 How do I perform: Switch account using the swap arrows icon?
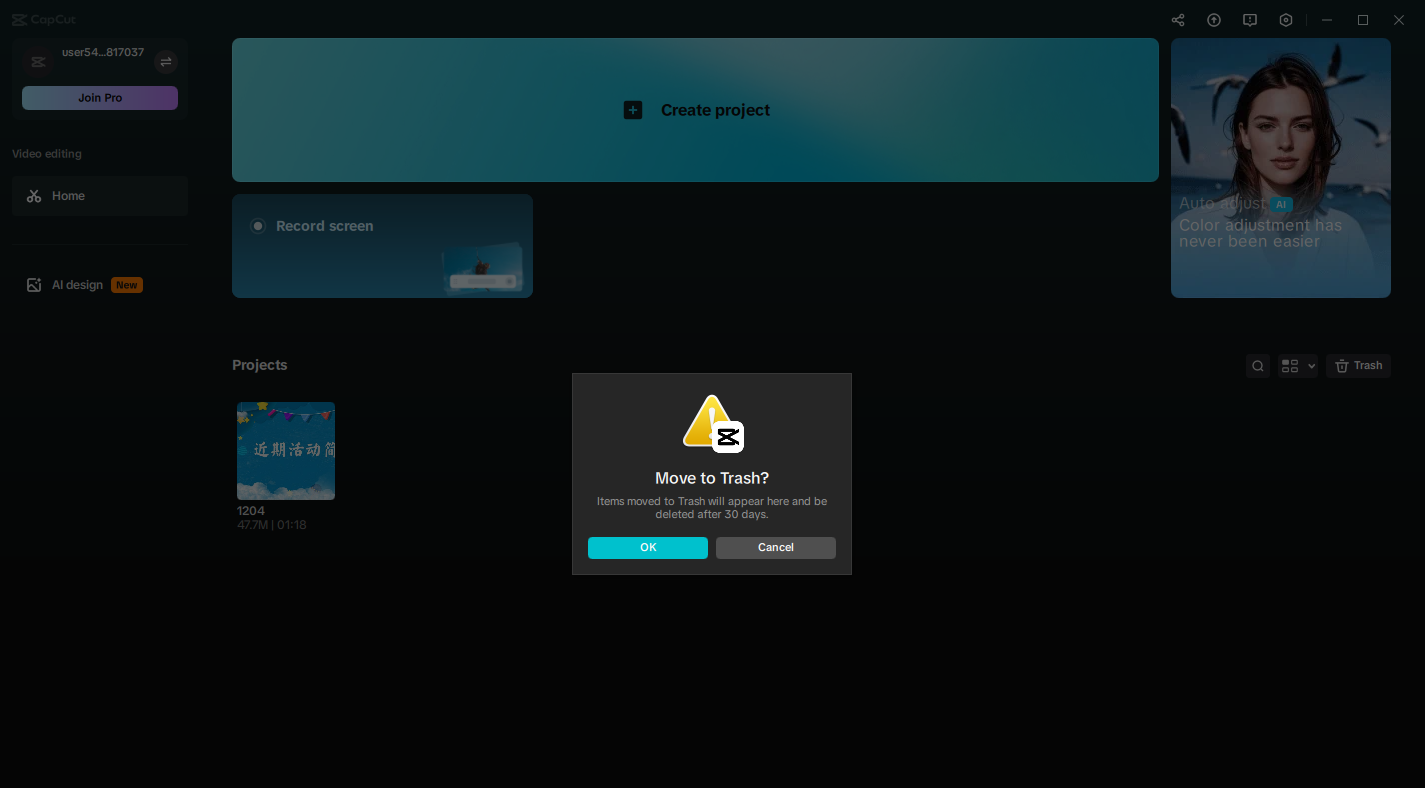coord(166,62)
